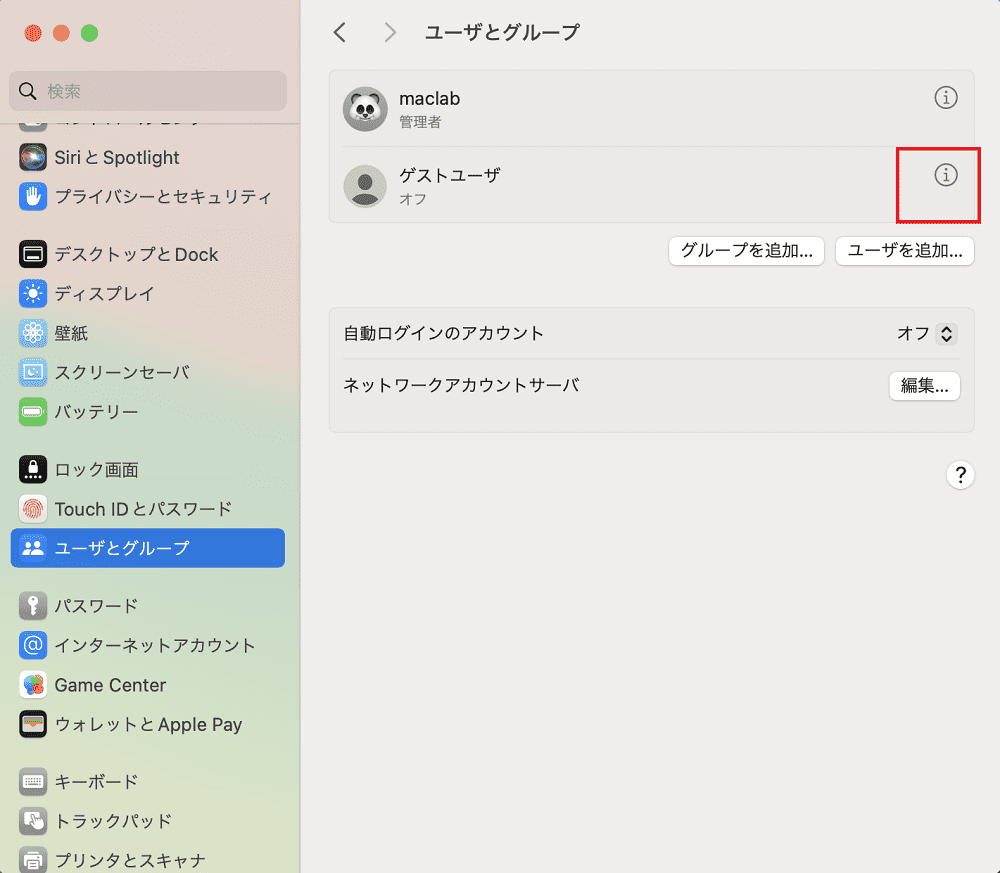Click the グループを追加... button

coord(746,251)
